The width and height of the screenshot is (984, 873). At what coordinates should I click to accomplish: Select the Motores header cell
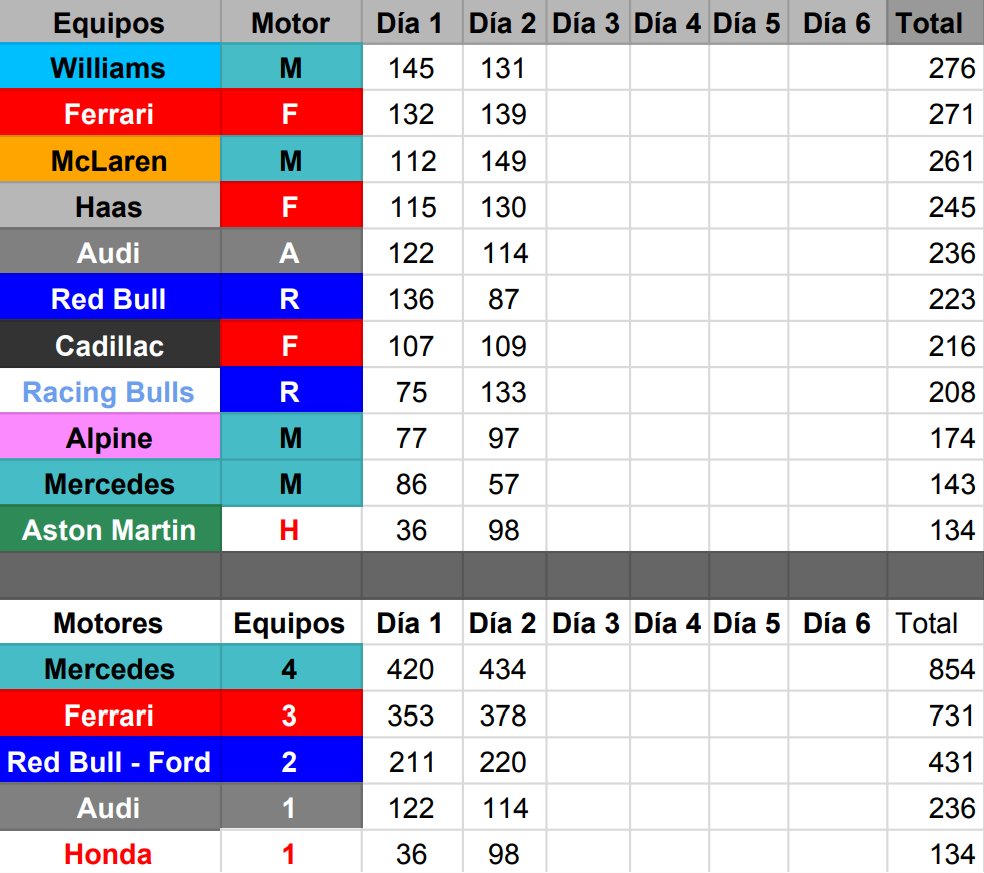click(x=110, y=623)
